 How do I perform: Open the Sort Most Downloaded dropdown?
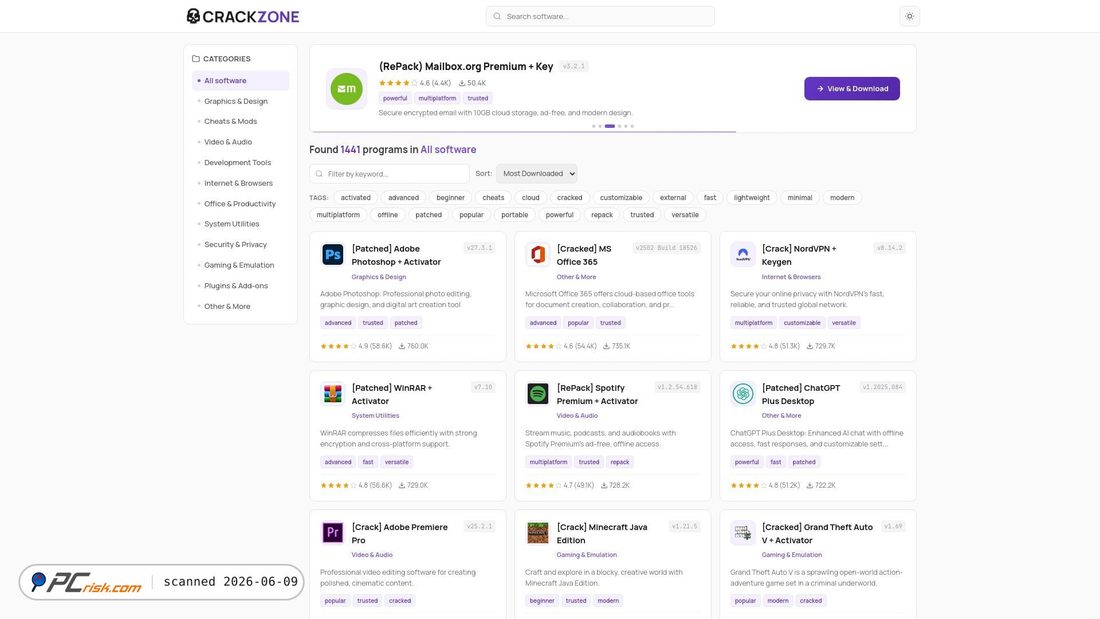(x=537, y=173)
